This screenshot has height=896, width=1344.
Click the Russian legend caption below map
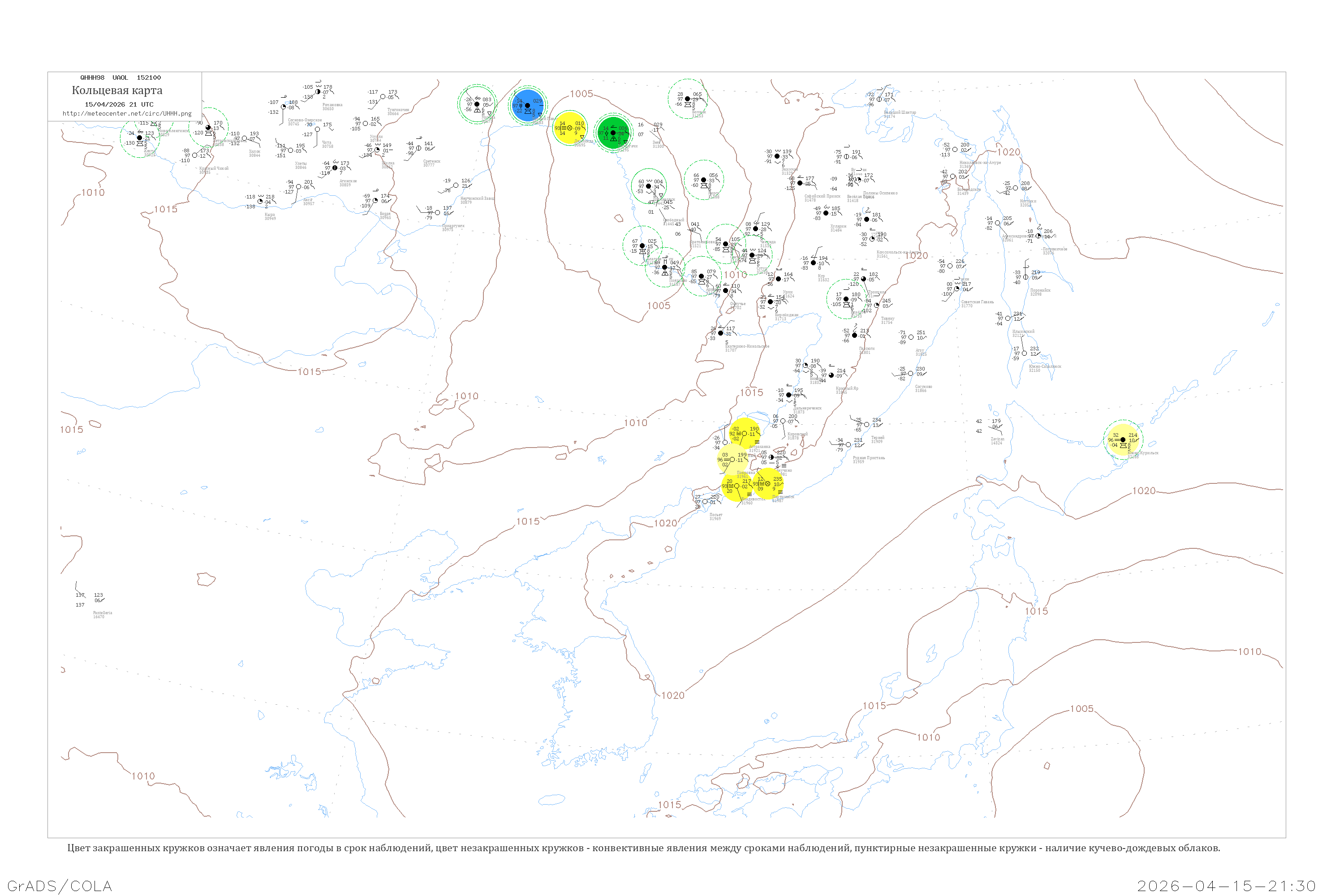[x=643, y=848]
